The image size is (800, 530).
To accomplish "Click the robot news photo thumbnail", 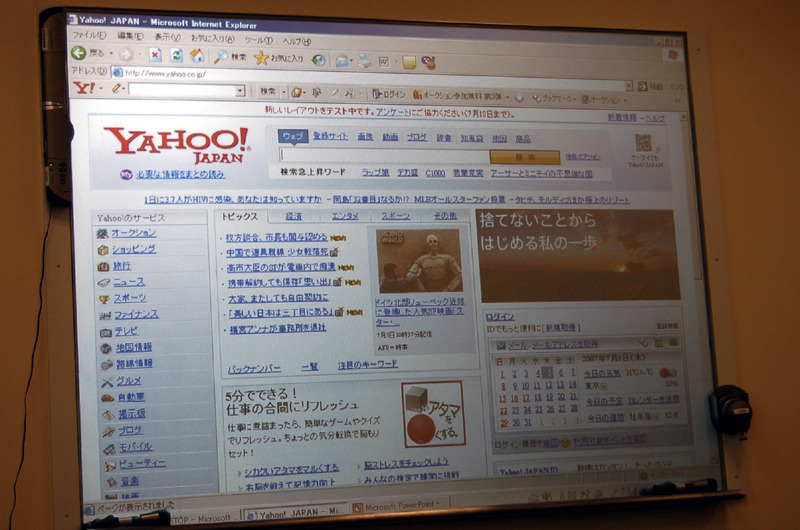I will click(419, 260).
